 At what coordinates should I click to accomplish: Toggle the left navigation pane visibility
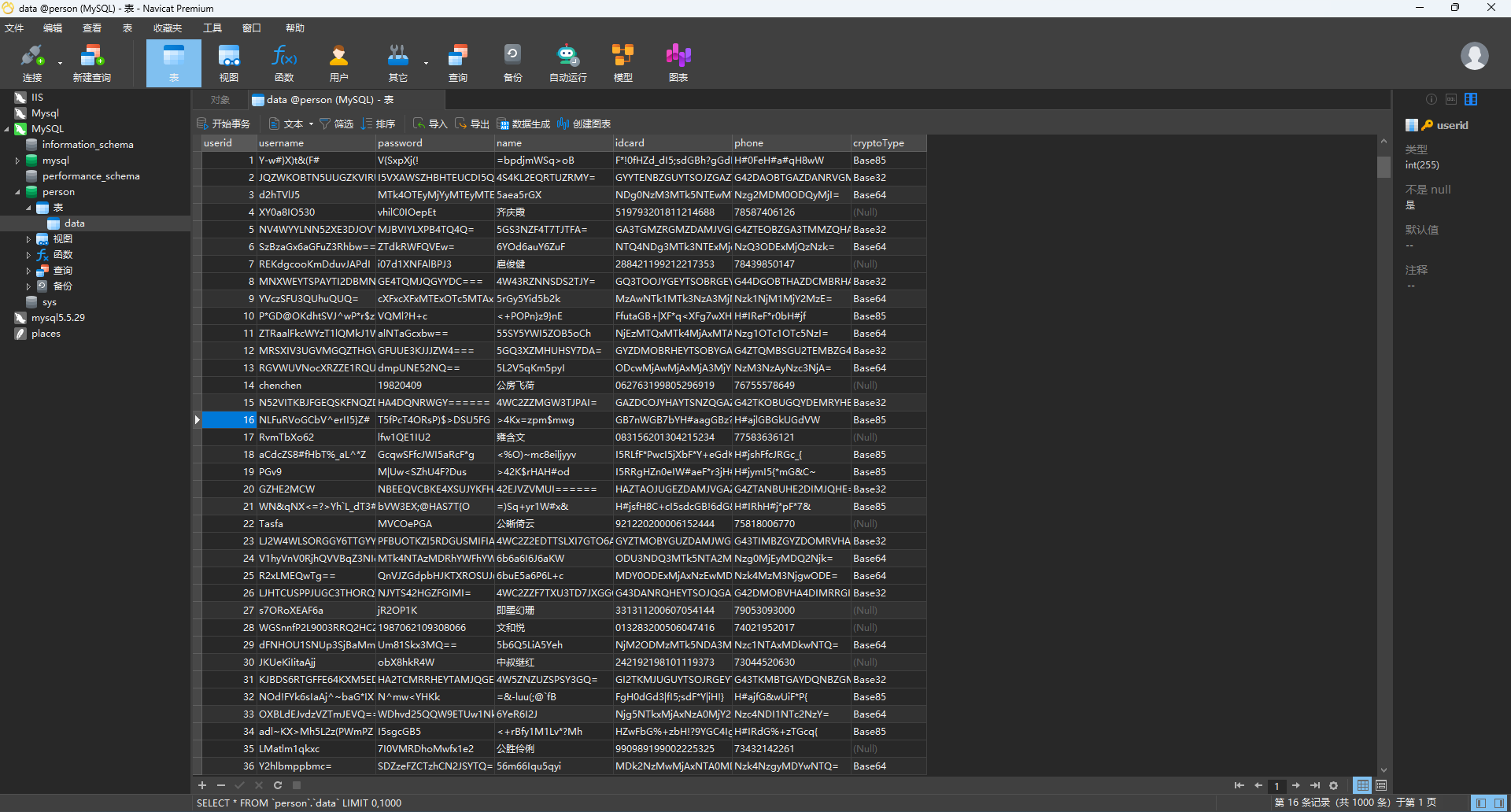coord(1481,803)
